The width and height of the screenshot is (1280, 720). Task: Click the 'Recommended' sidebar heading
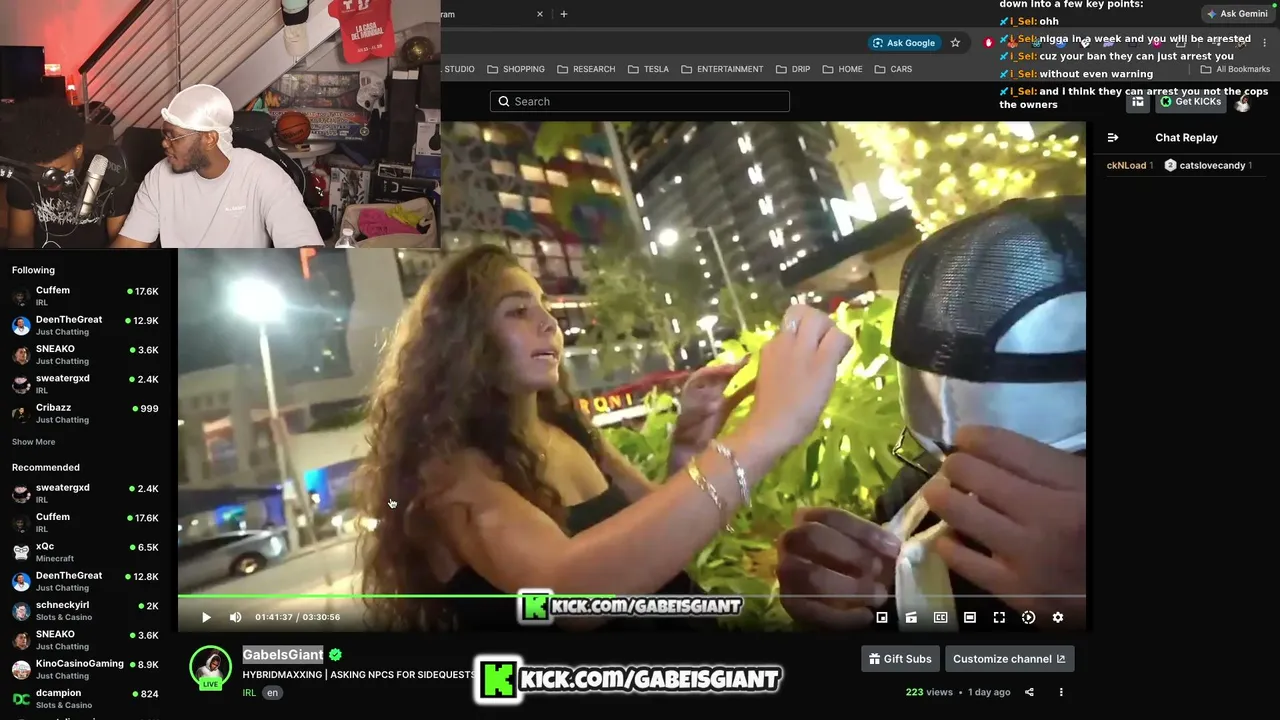pyautogui.click(x=46, y=468)
